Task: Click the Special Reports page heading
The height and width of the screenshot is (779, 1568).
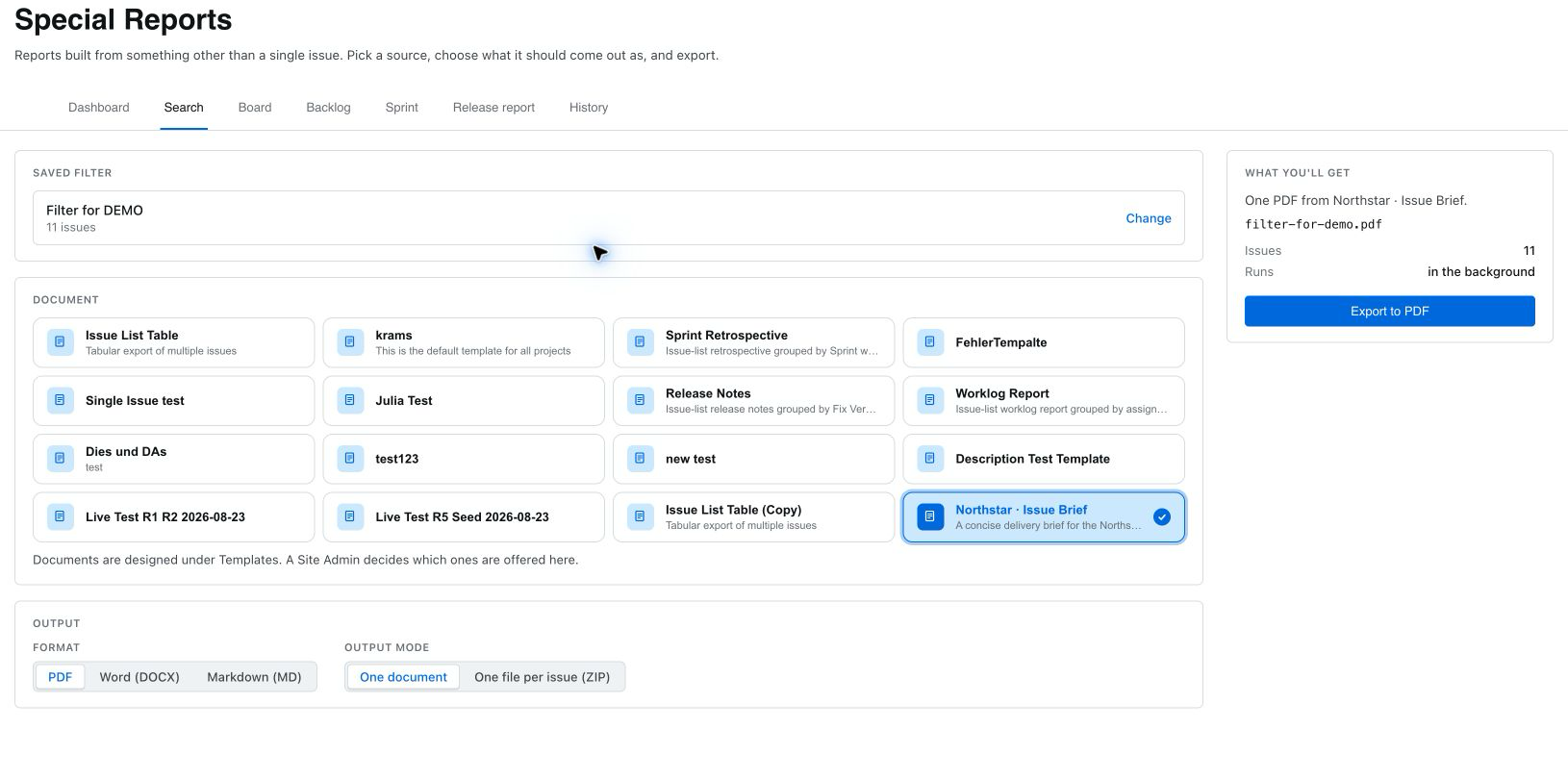Action: [123, 19]
